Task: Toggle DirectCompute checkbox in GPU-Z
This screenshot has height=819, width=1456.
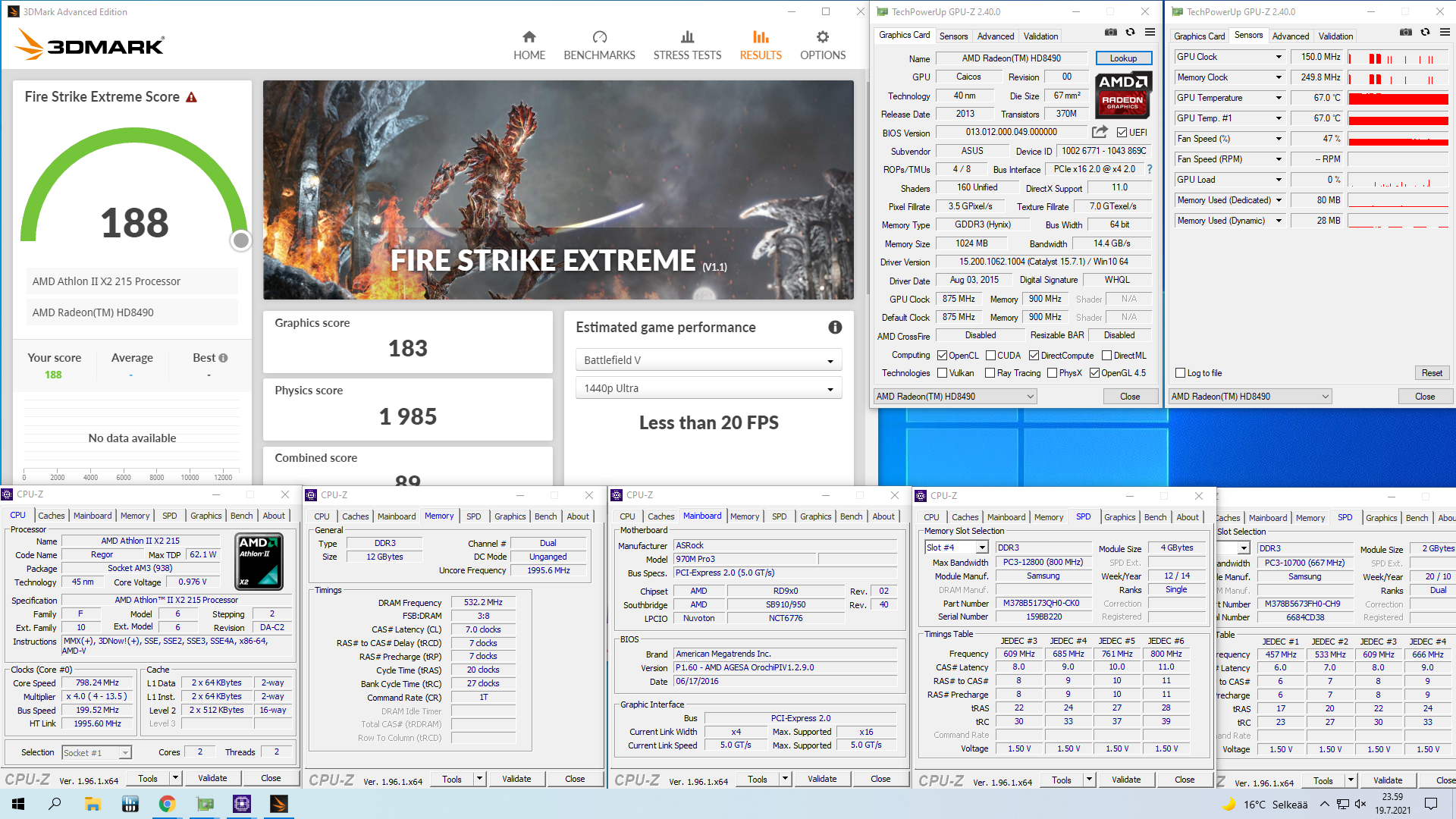Action: (x=1034, y=356)
